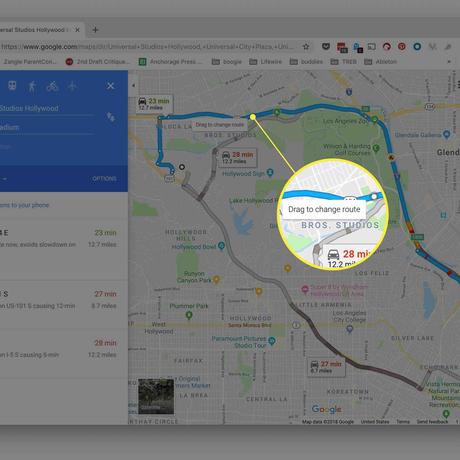Click the 28 min route label on map
This screenshot has width=460, height=460.
point(238,157)
